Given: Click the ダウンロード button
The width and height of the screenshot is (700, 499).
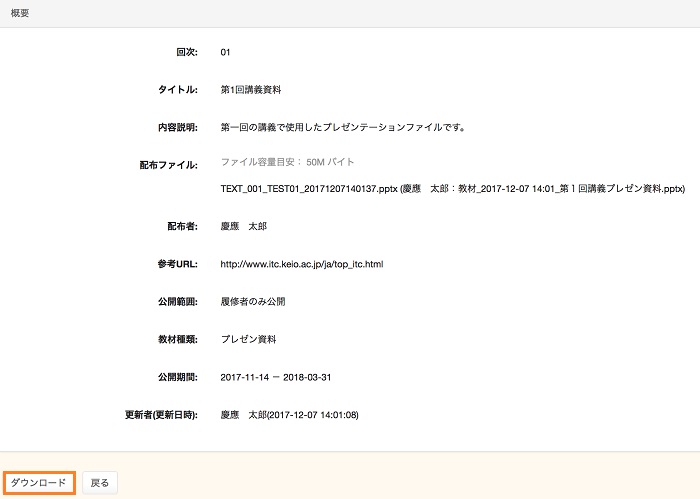Looking at the screenshot, I should pos(39,483).
